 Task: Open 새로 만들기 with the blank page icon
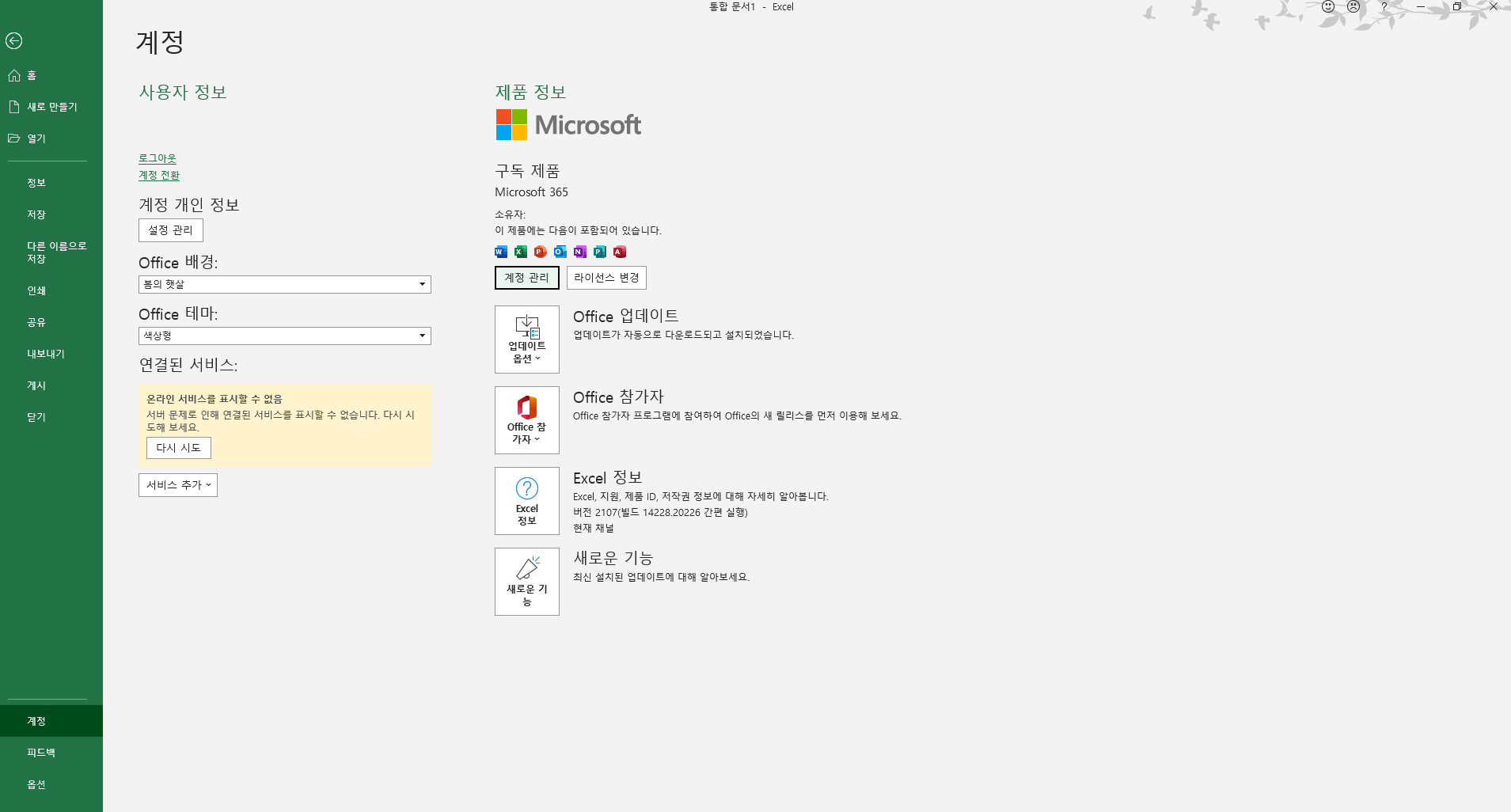(x=14, y=107)
